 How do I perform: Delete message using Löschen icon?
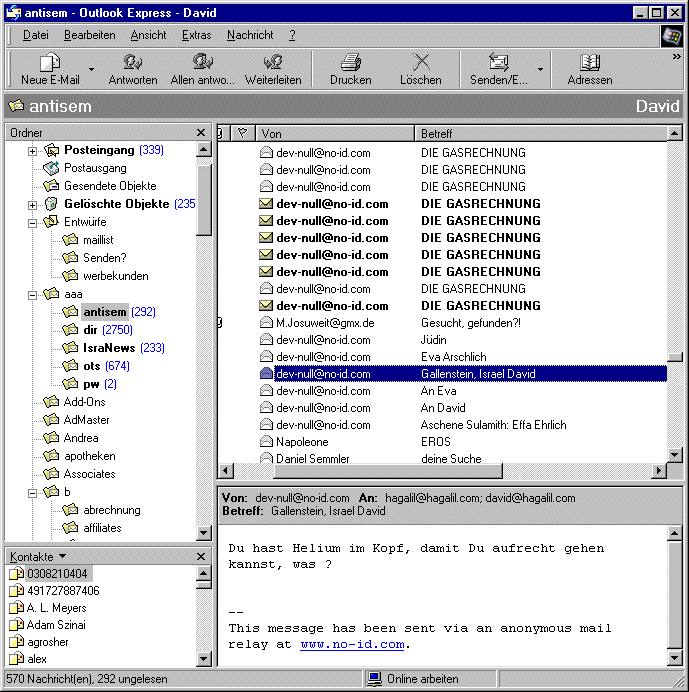[x=420, y=63]
